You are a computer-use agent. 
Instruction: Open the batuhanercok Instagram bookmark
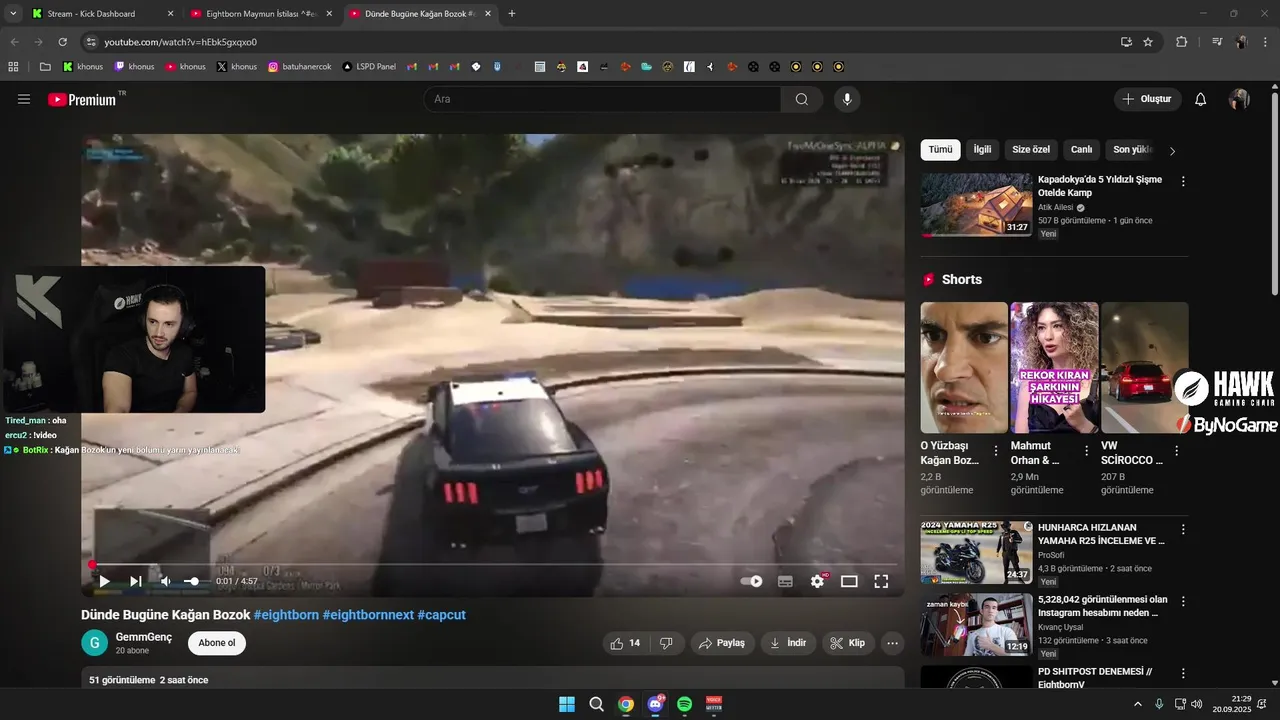pyautogui.click(x=300, y=67)
